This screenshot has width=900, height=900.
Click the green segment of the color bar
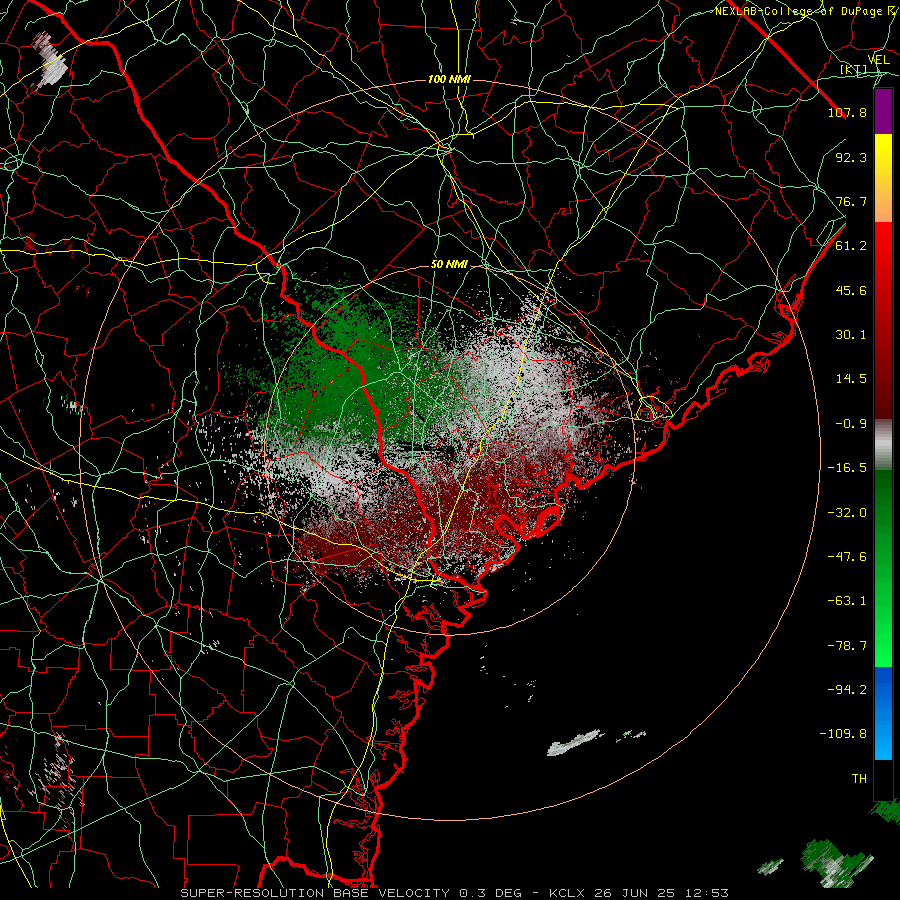883,568
